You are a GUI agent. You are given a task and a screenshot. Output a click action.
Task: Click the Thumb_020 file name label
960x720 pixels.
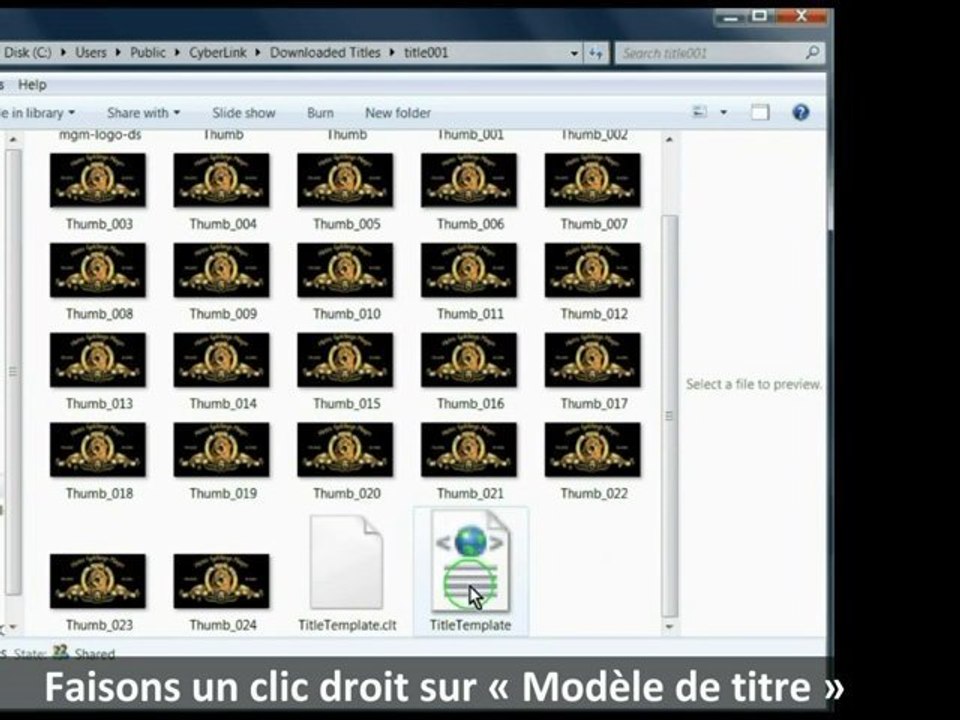click(x=347, y=493)
